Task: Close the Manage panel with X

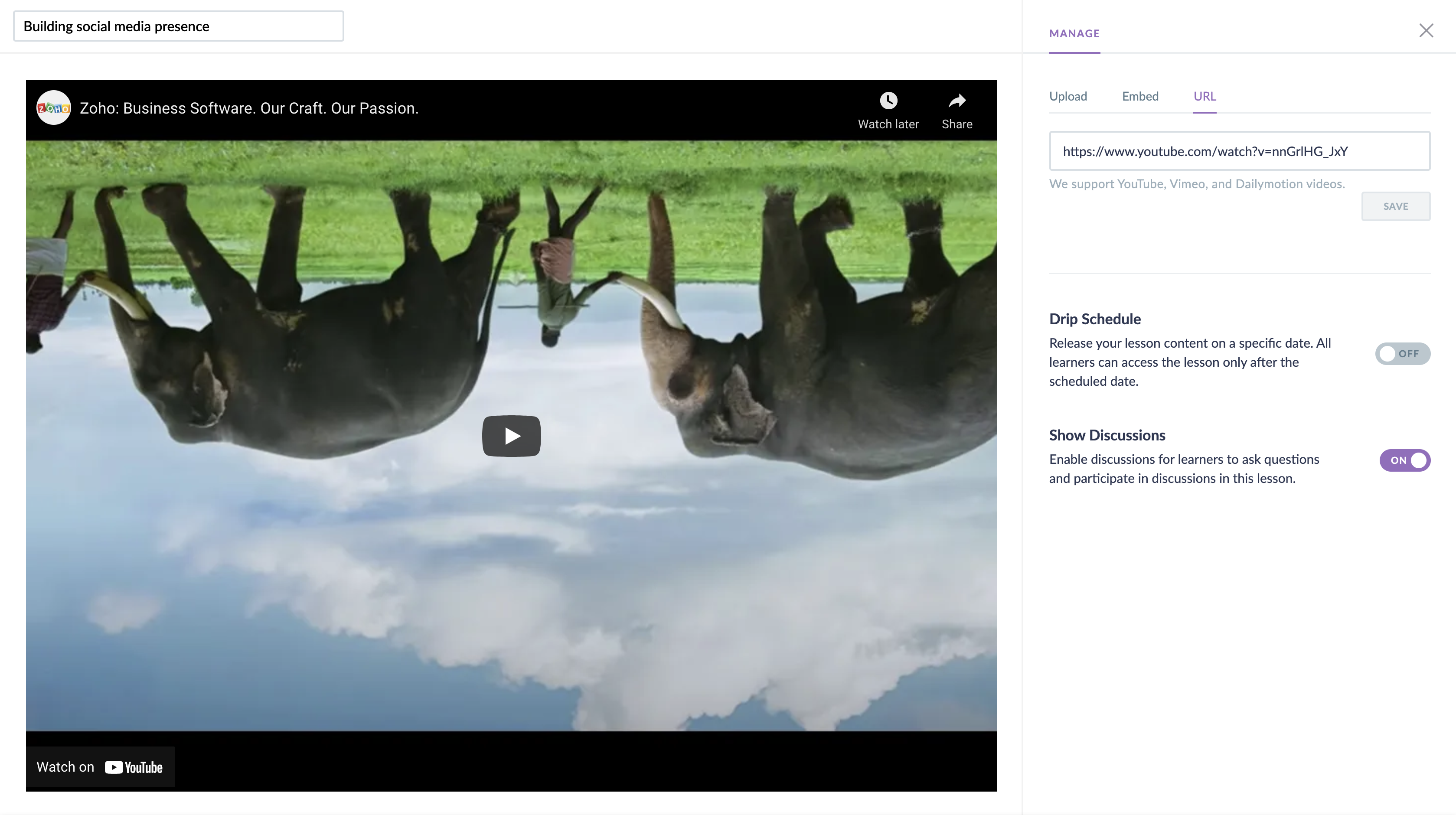Action: point(1426,30)
